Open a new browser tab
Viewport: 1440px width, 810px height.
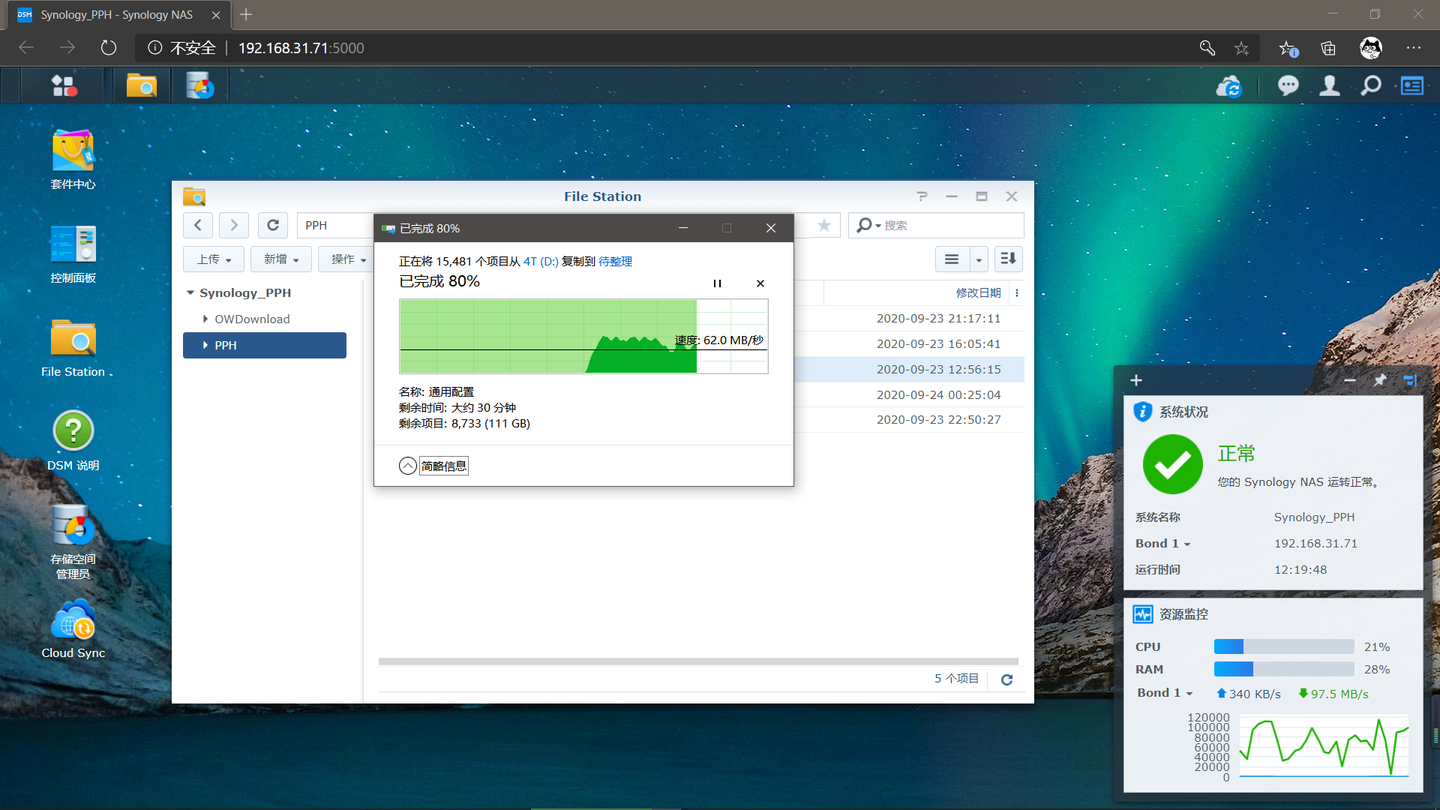pos(246,14)
